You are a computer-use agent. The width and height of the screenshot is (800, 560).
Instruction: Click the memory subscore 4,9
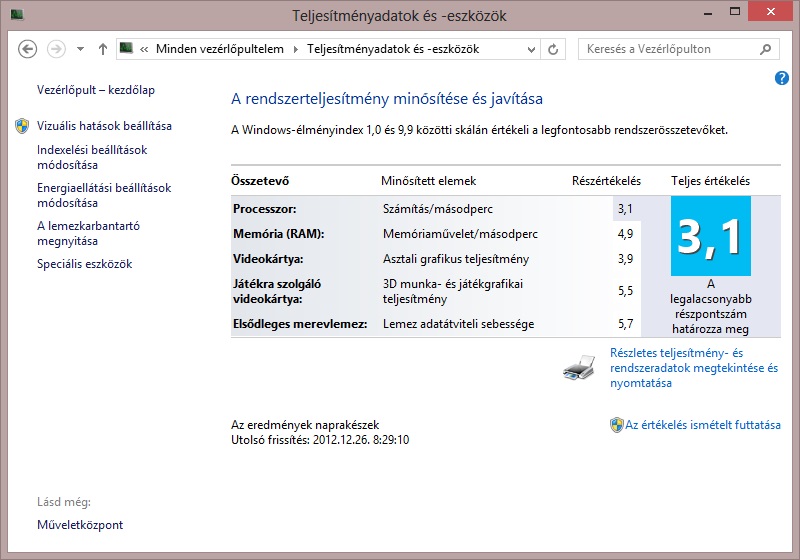(626, 234)
